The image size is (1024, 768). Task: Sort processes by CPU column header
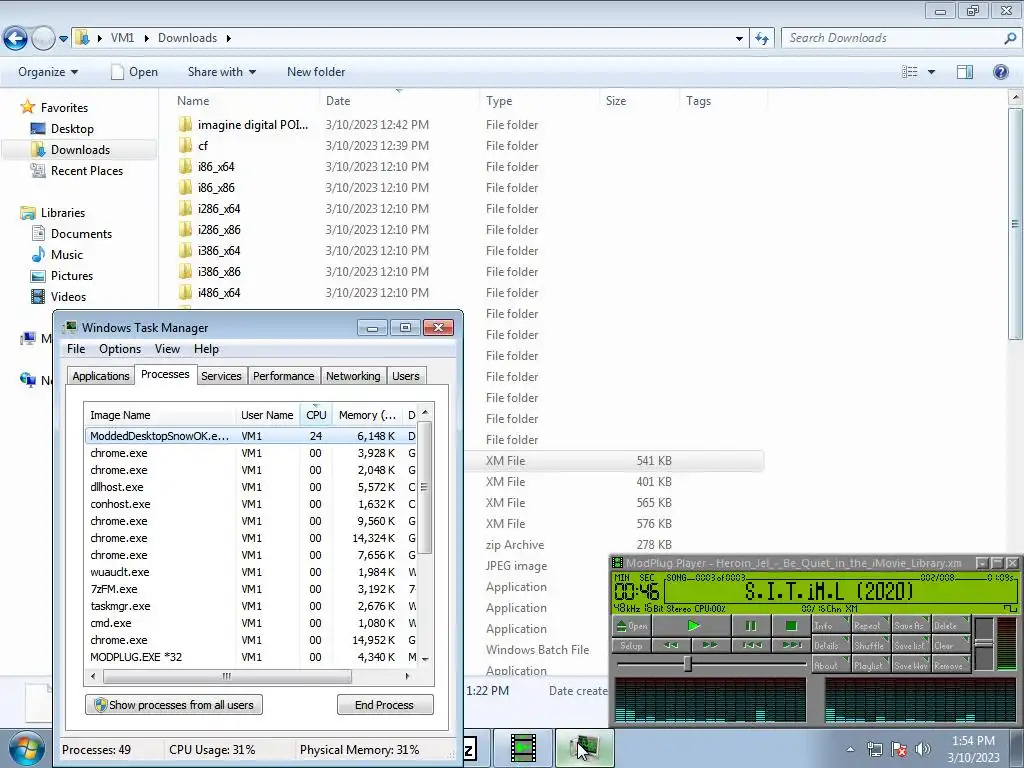click(x=316, y=415)
